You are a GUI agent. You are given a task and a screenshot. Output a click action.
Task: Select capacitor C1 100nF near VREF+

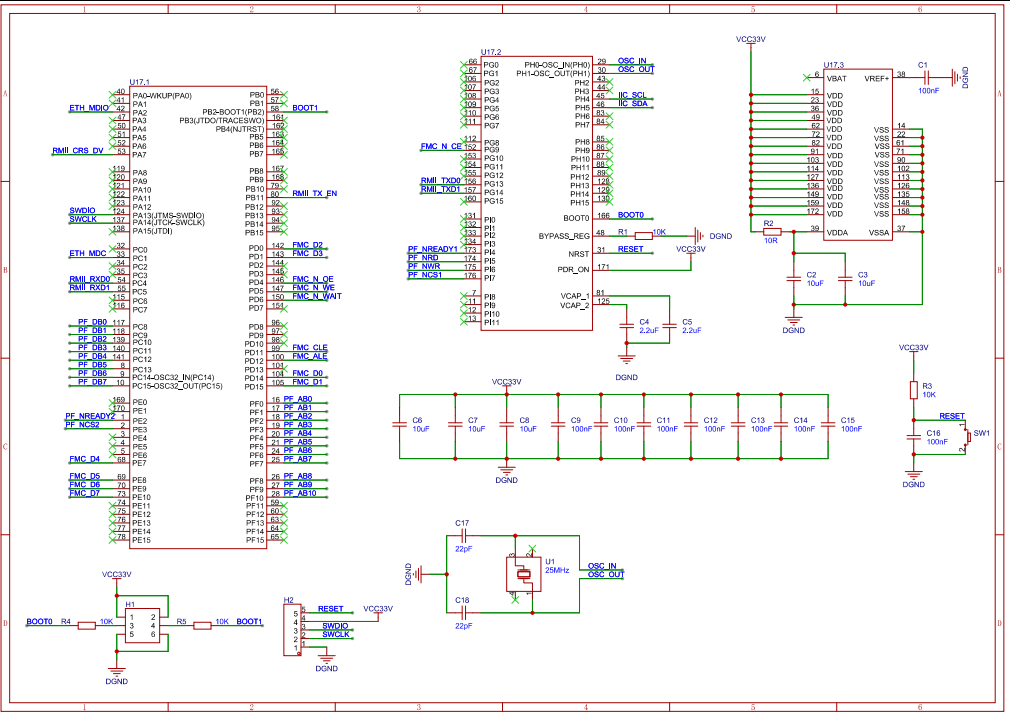tap(928, 75)
